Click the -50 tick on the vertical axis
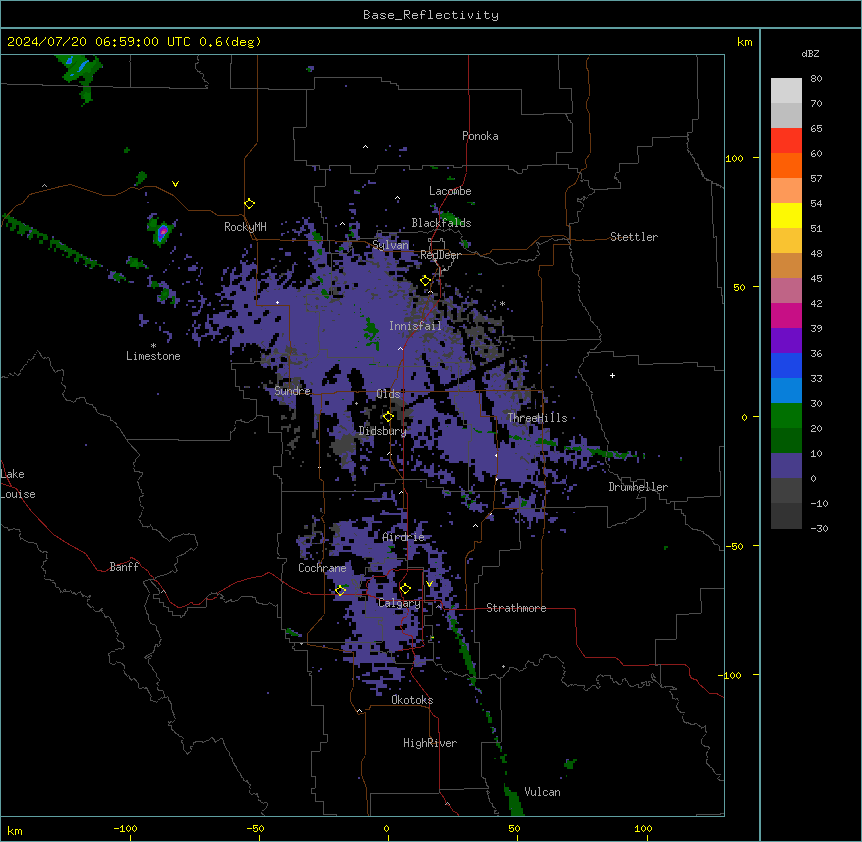The image size is (862, 842). click(734, 546)
